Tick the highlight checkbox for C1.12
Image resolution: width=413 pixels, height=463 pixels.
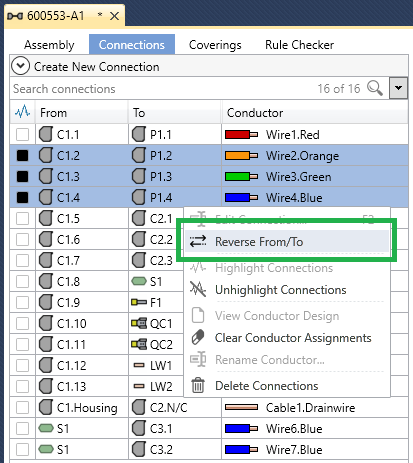coord(22,365)
